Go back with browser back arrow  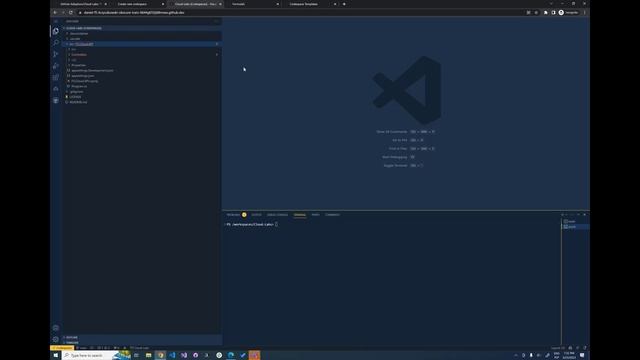point(55,13)
